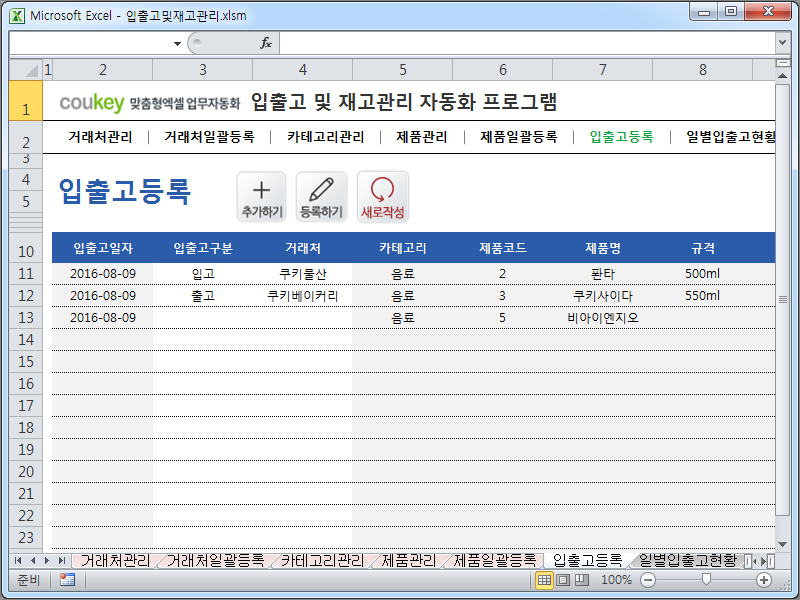Select the 카테고리관리 sheet tab
The image size is (800, 600).
(x=322, y=561)
